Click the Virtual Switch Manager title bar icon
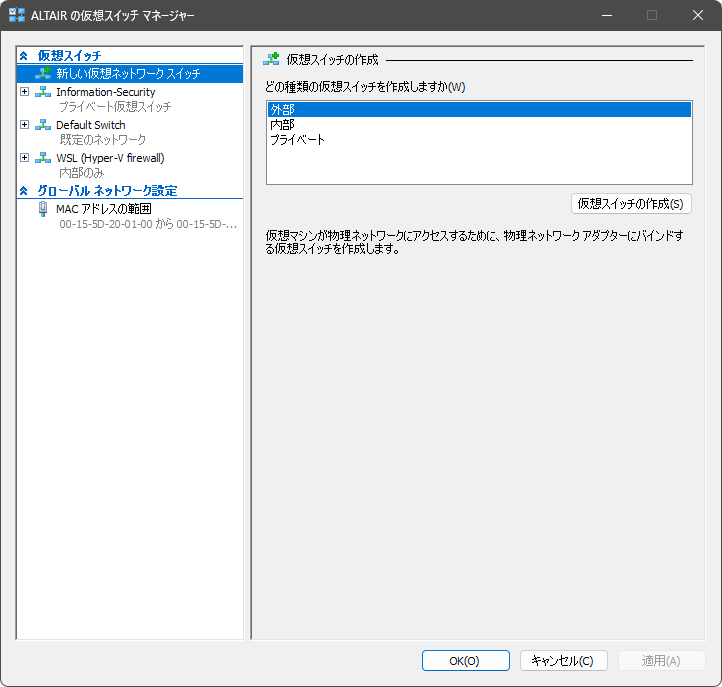 (17, 15)
